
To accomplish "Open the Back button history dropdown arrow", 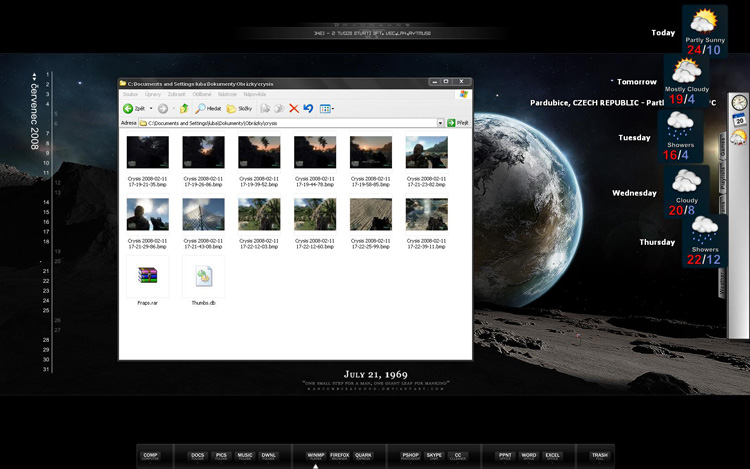I will [151, 108].
